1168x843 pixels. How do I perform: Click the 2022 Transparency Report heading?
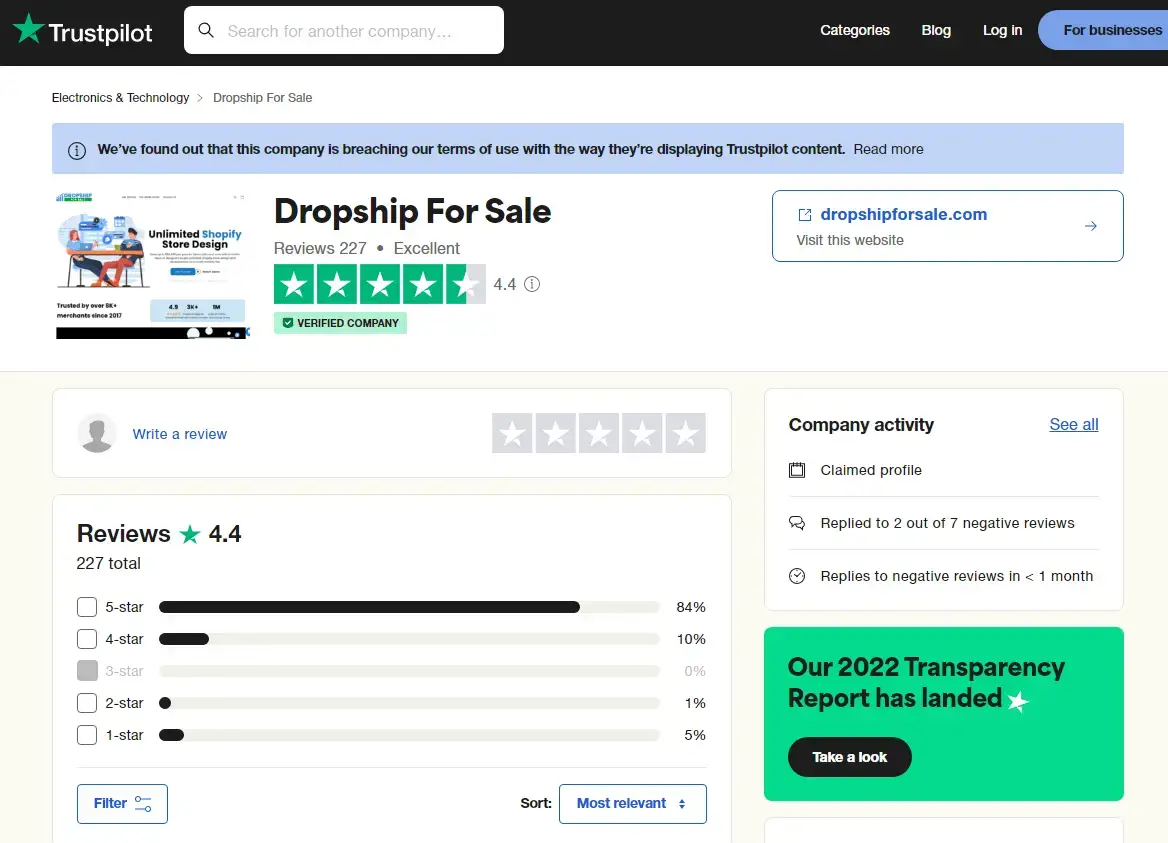tap(926, 683)
